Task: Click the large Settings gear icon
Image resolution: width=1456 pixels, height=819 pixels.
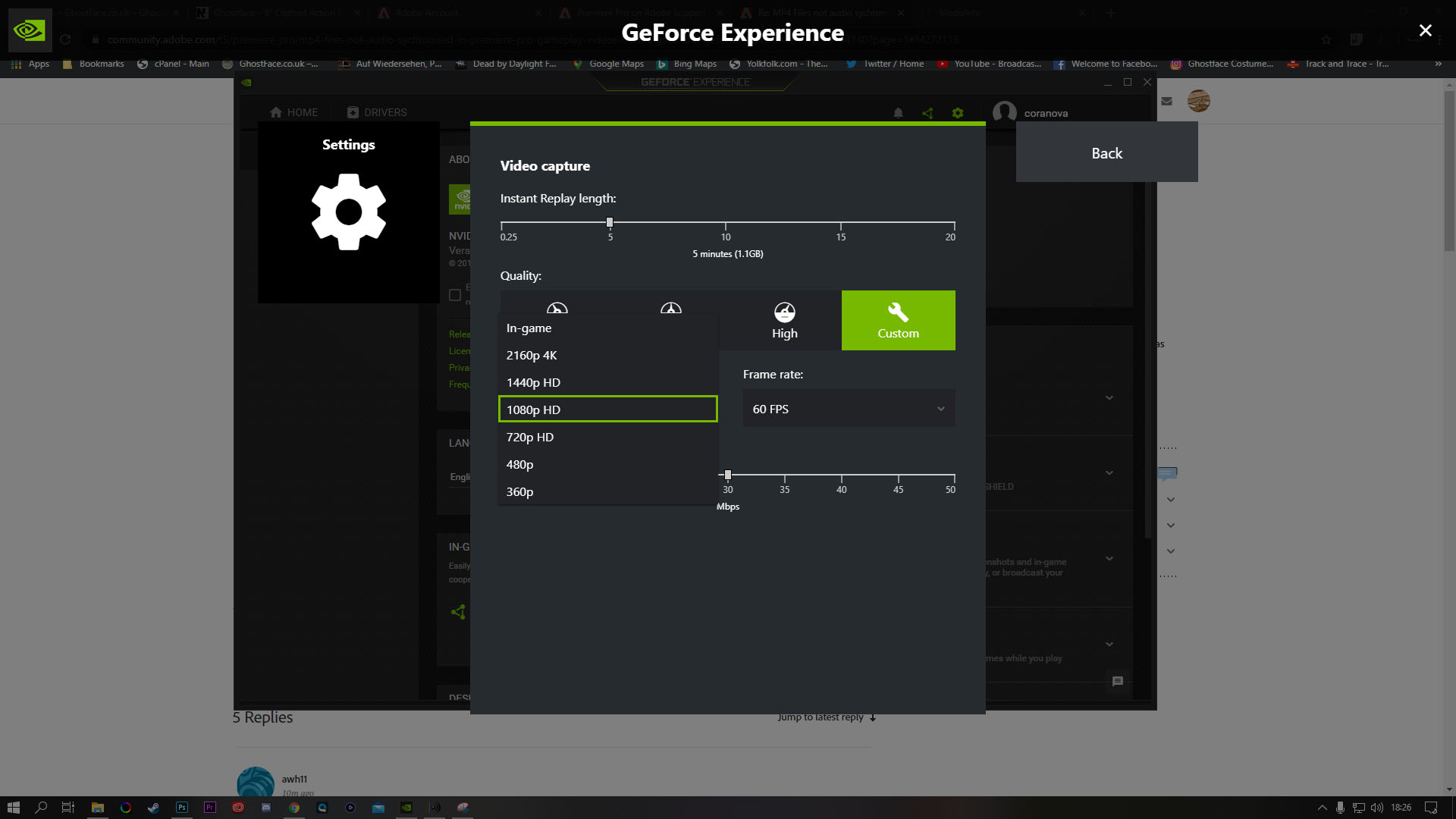Action: tap(348, 212)
